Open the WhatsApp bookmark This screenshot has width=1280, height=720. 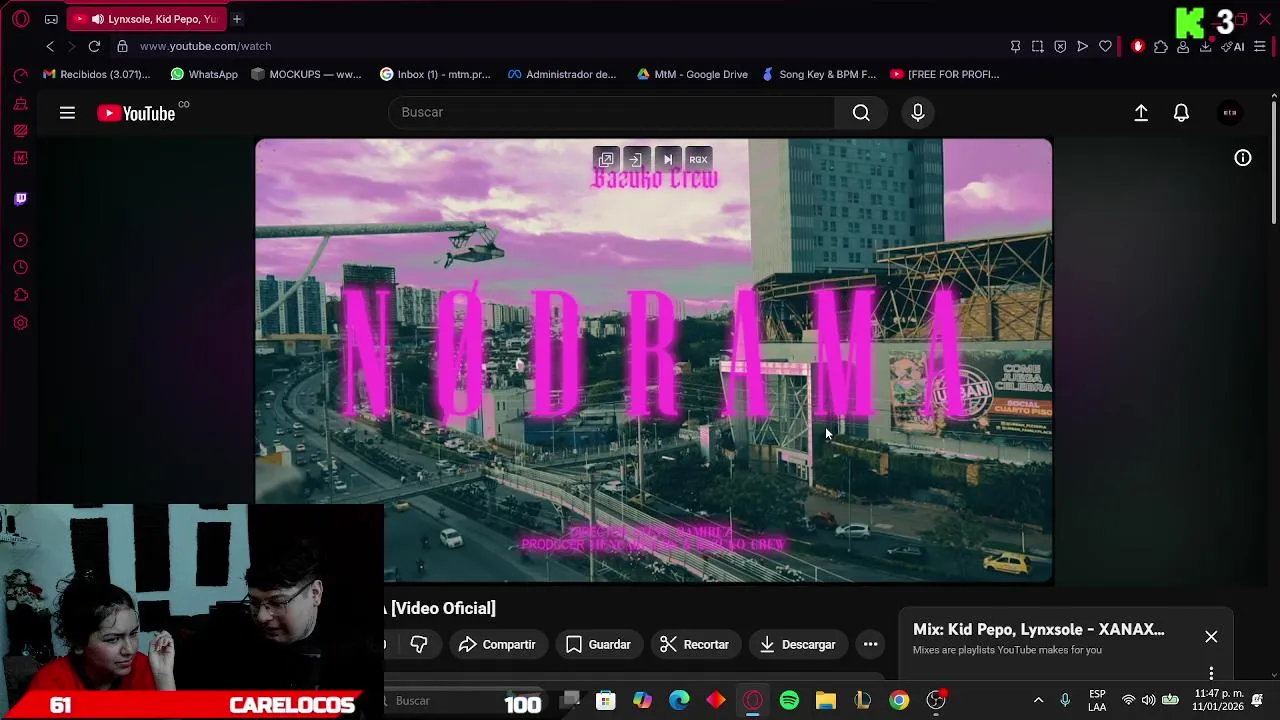pos(204,74)
